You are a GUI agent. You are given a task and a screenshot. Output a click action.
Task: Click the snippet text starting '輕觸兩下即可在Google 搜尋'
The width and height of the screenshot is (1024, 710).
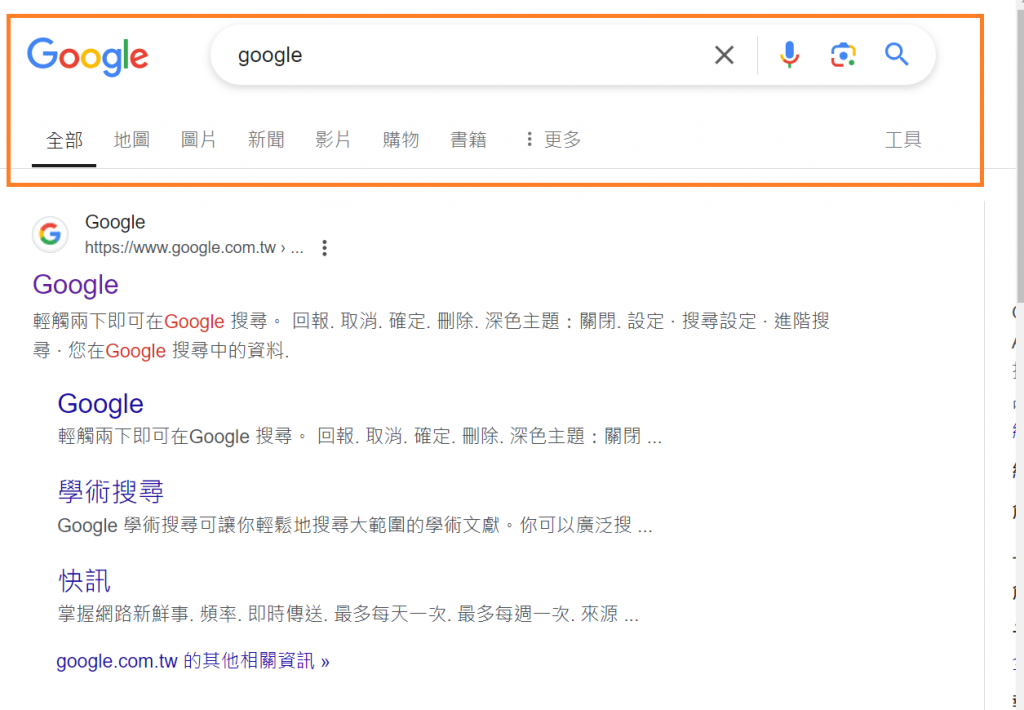[431, 336]
